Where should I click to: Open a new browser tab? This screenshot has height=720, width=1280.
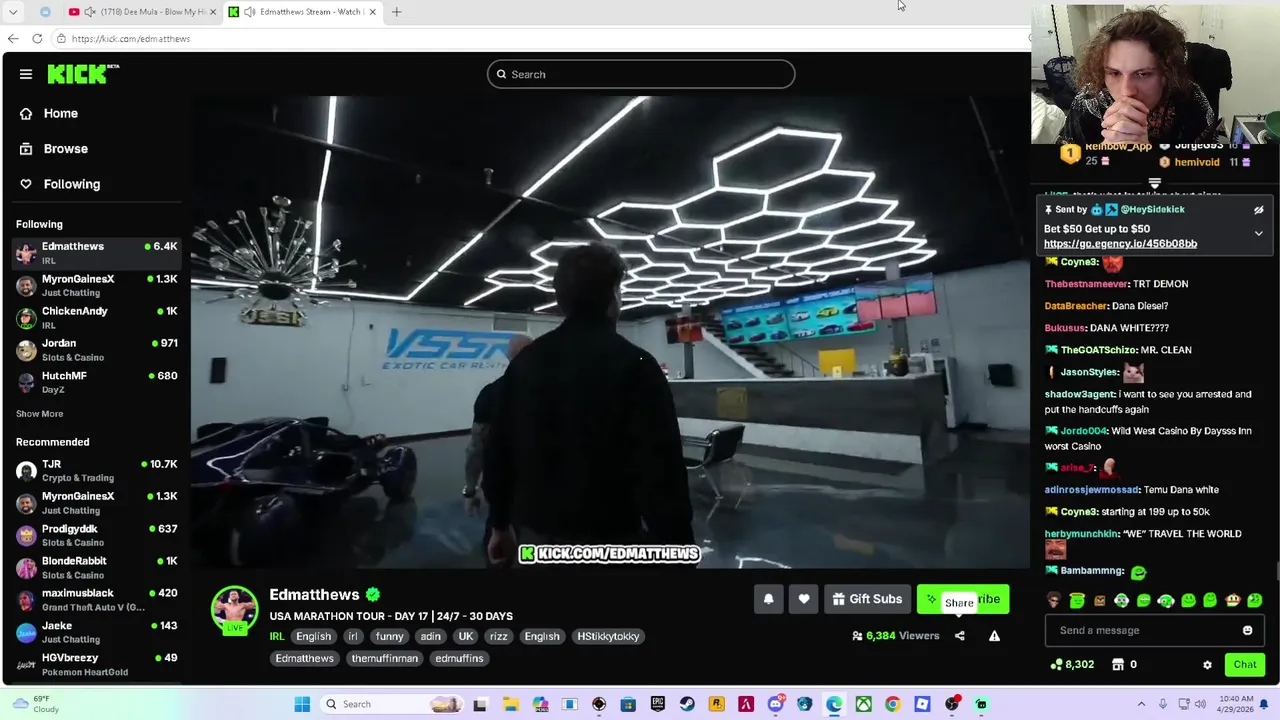(396, 12)
